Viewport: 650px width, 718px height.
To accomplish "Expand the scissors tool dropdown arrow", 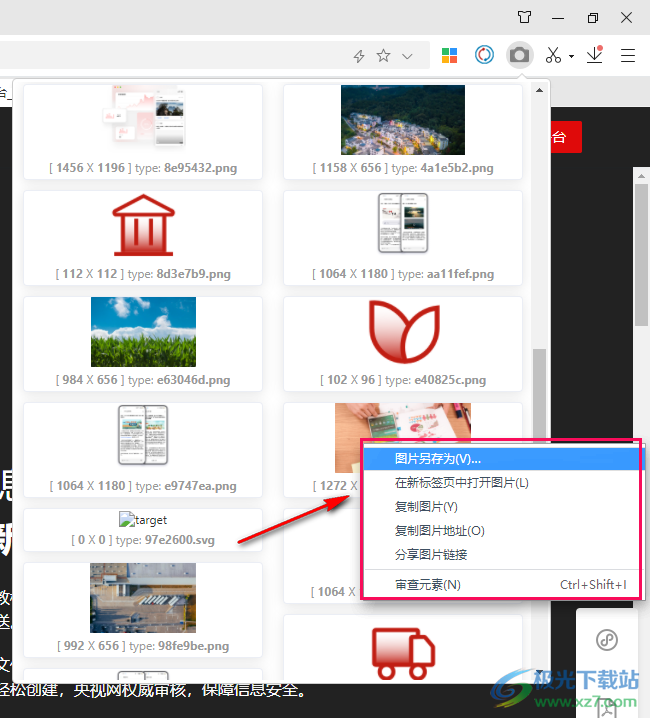I will pyautogui.click(x=571, y=56).
